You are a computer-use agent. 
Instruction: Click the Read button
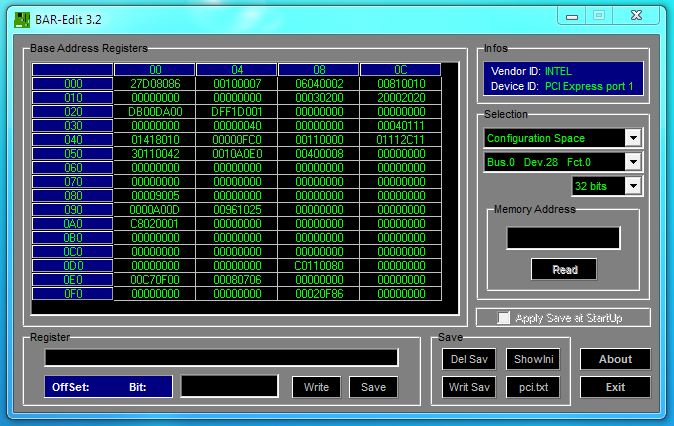click(x=564, y=270)
